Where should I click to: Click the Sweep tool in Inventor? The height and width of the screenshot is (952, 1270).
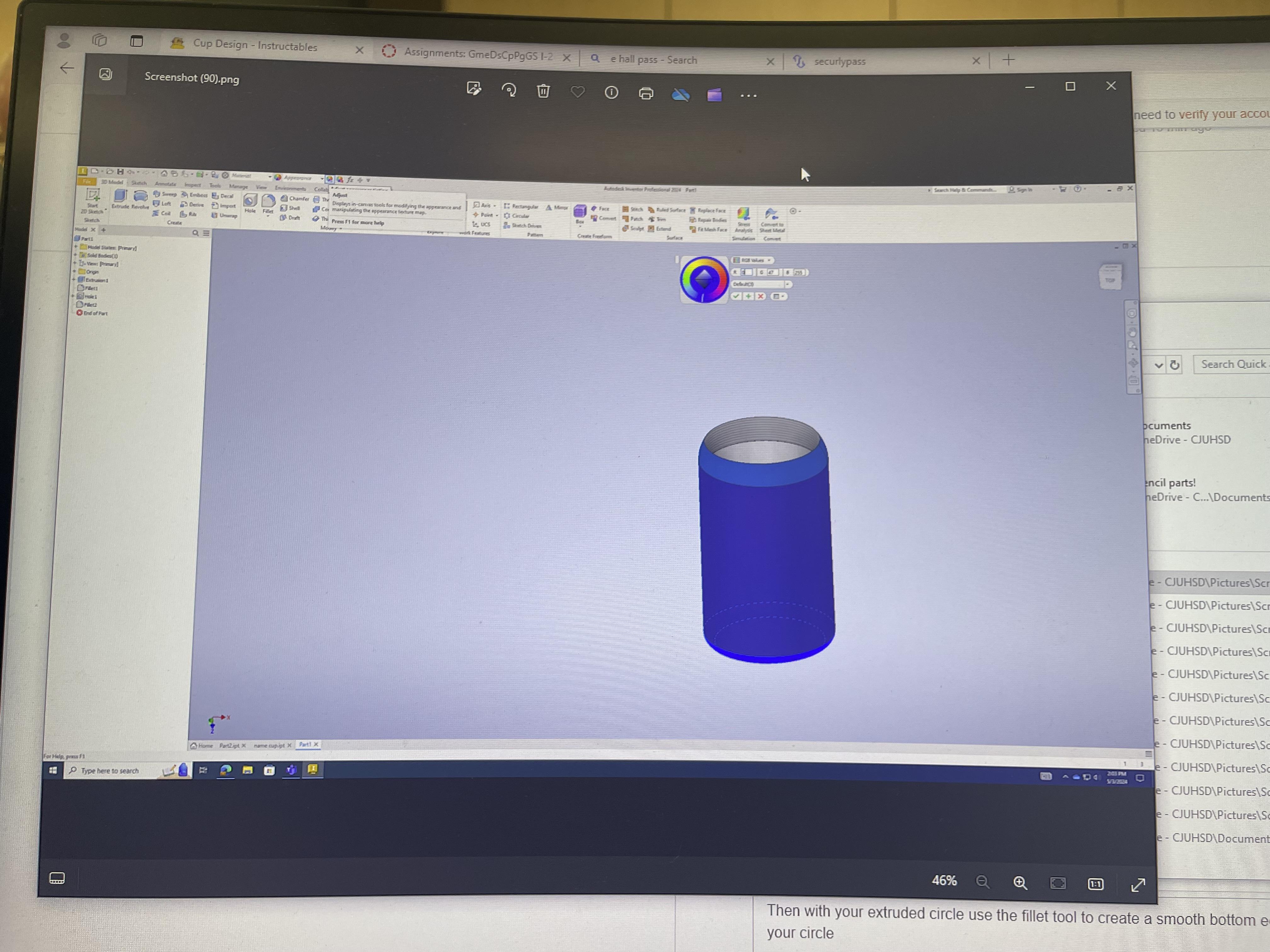click(x=165, y=194)
